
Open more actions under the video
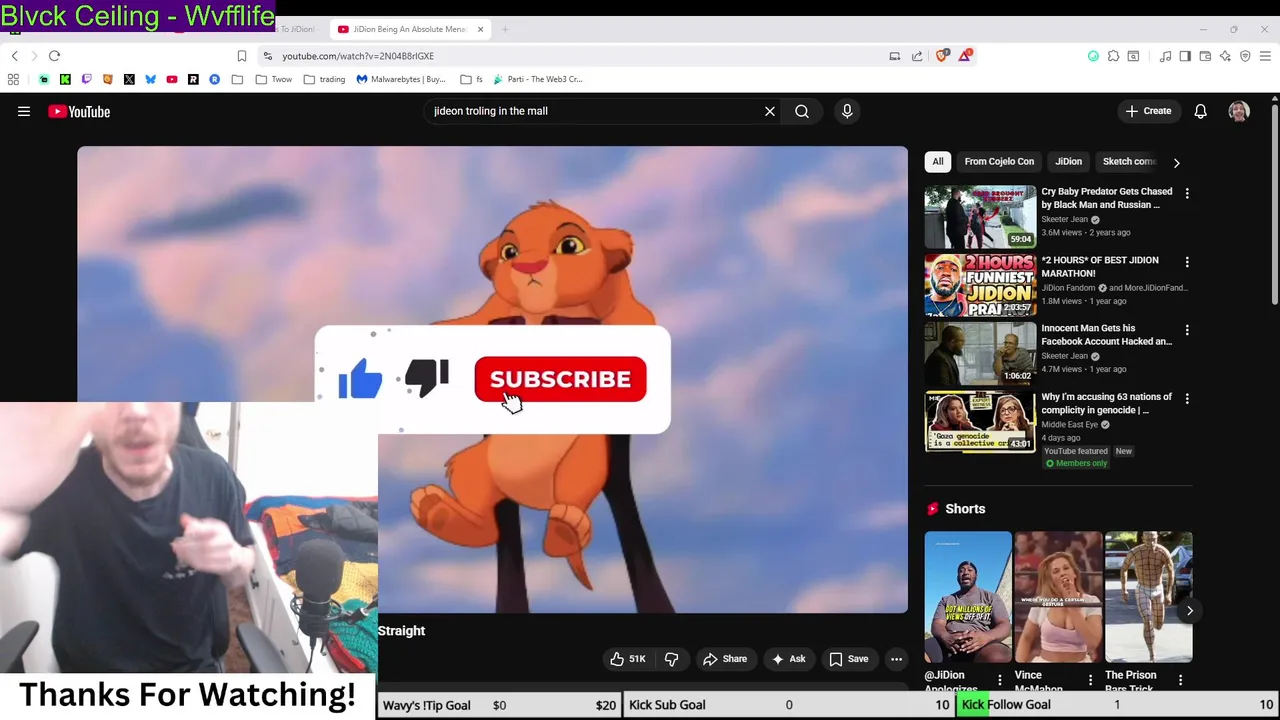897,659
